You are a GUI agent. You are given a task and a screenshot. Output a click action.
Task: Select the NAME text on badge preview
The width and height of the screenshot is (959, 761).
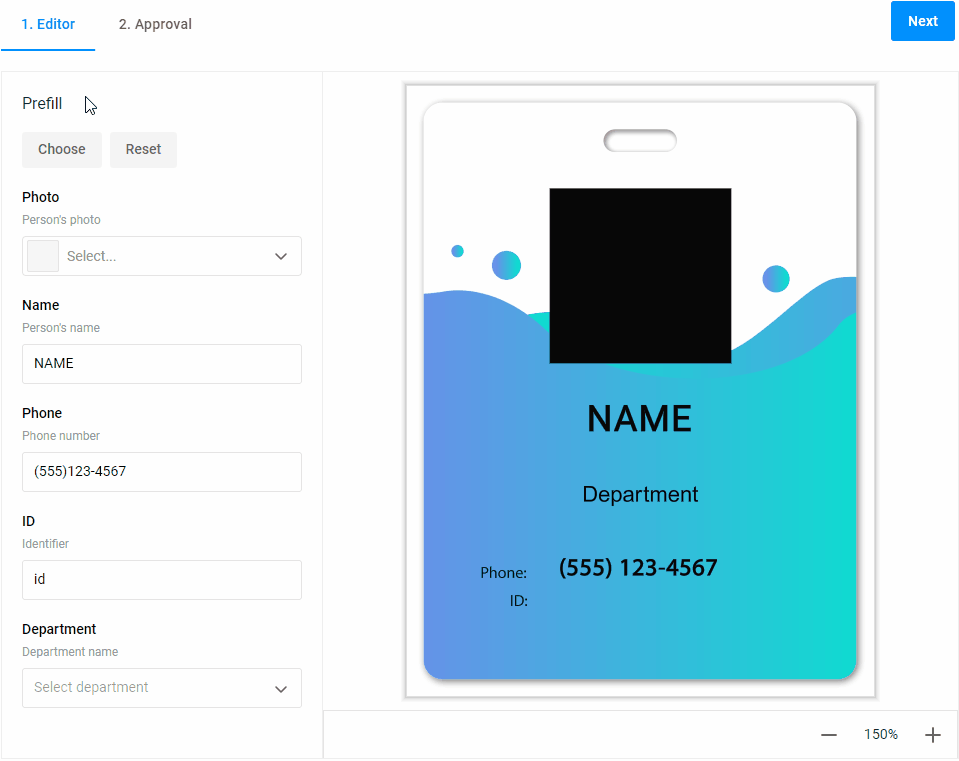coord(640,419)
